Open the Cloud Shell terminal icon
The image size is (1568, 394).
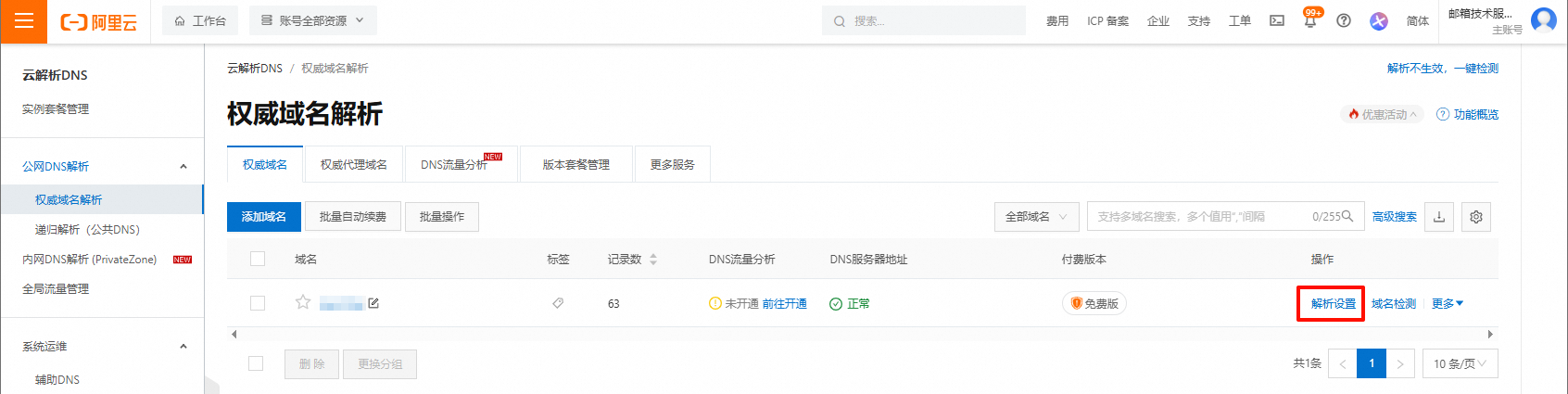click(x=1276, y=21)
